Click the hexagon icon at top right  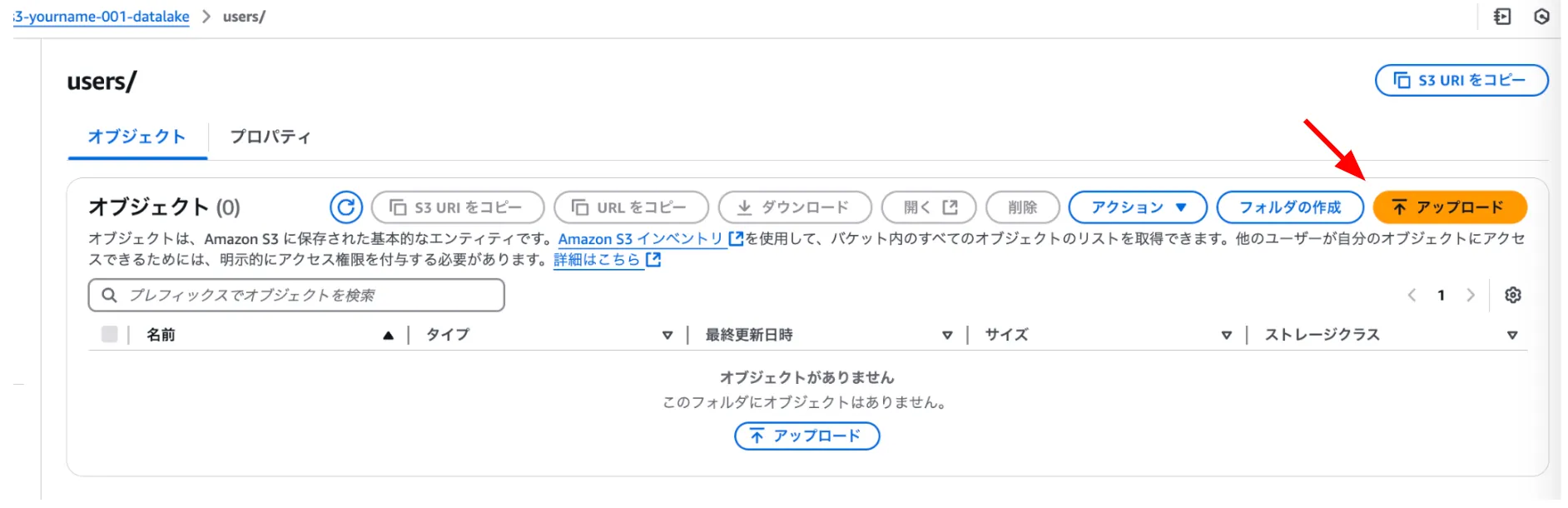click(1541, 17)
